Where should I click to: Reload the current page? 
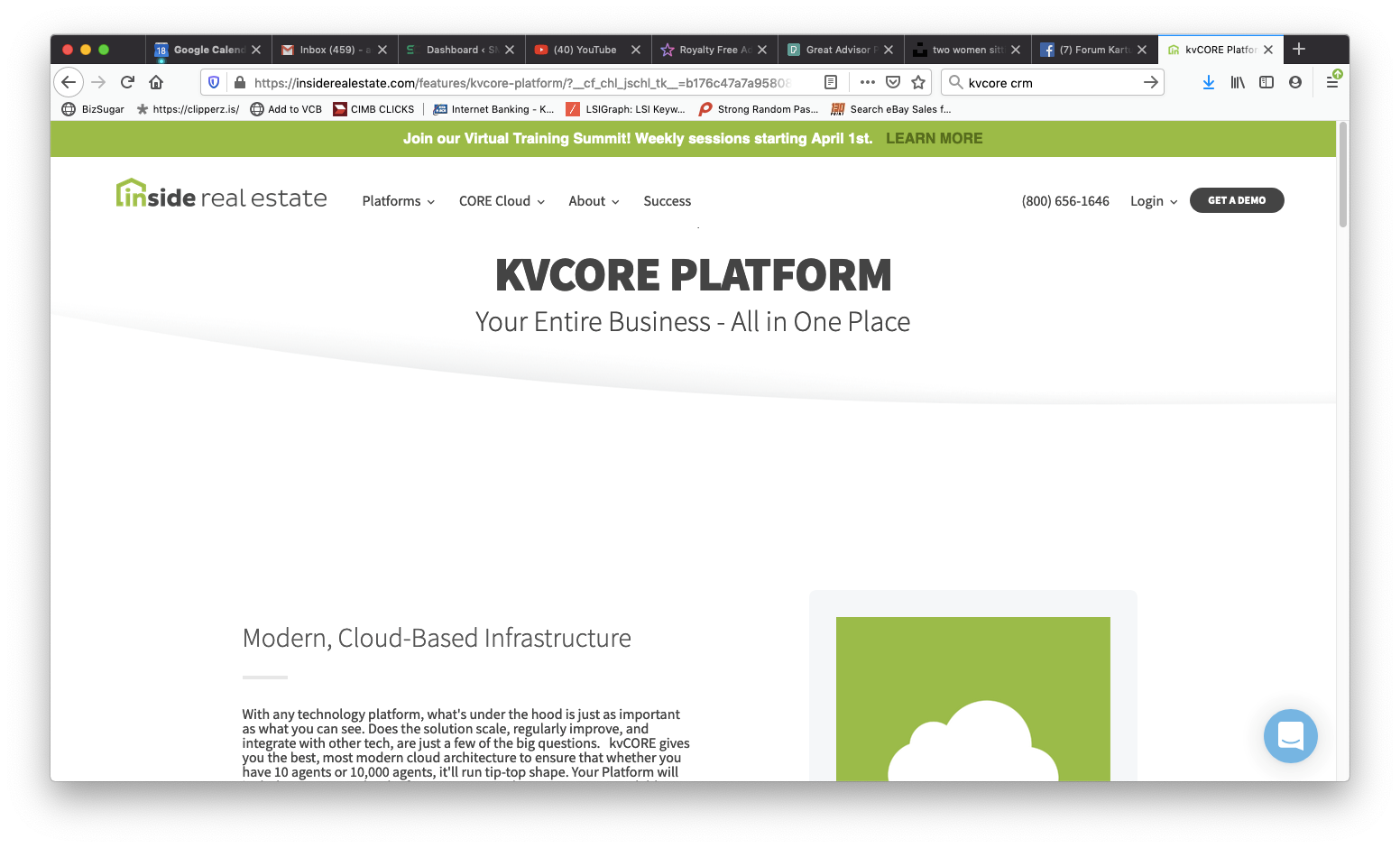pyautogui.click(x=127, y=82)
